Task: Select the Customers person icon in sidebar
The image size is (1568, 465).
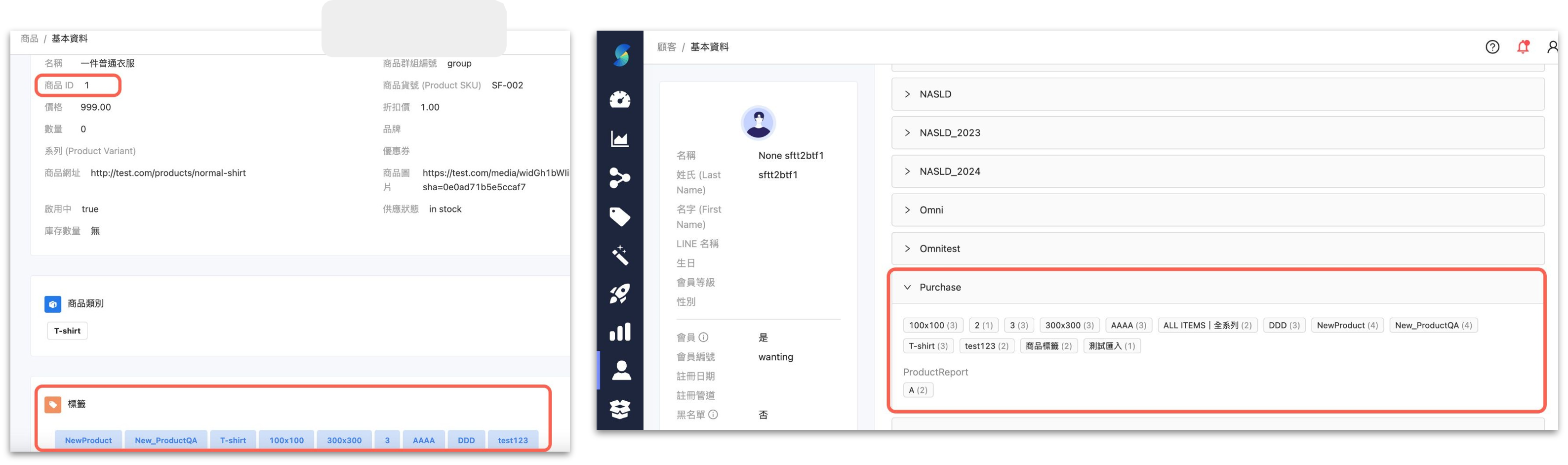Action: [620, 371]
